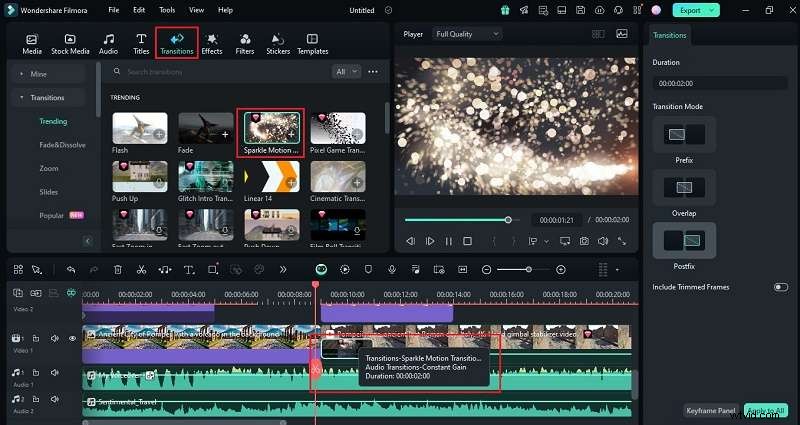
Task: Zoom in the timeline with plus icon
Action: pos(561,269)
